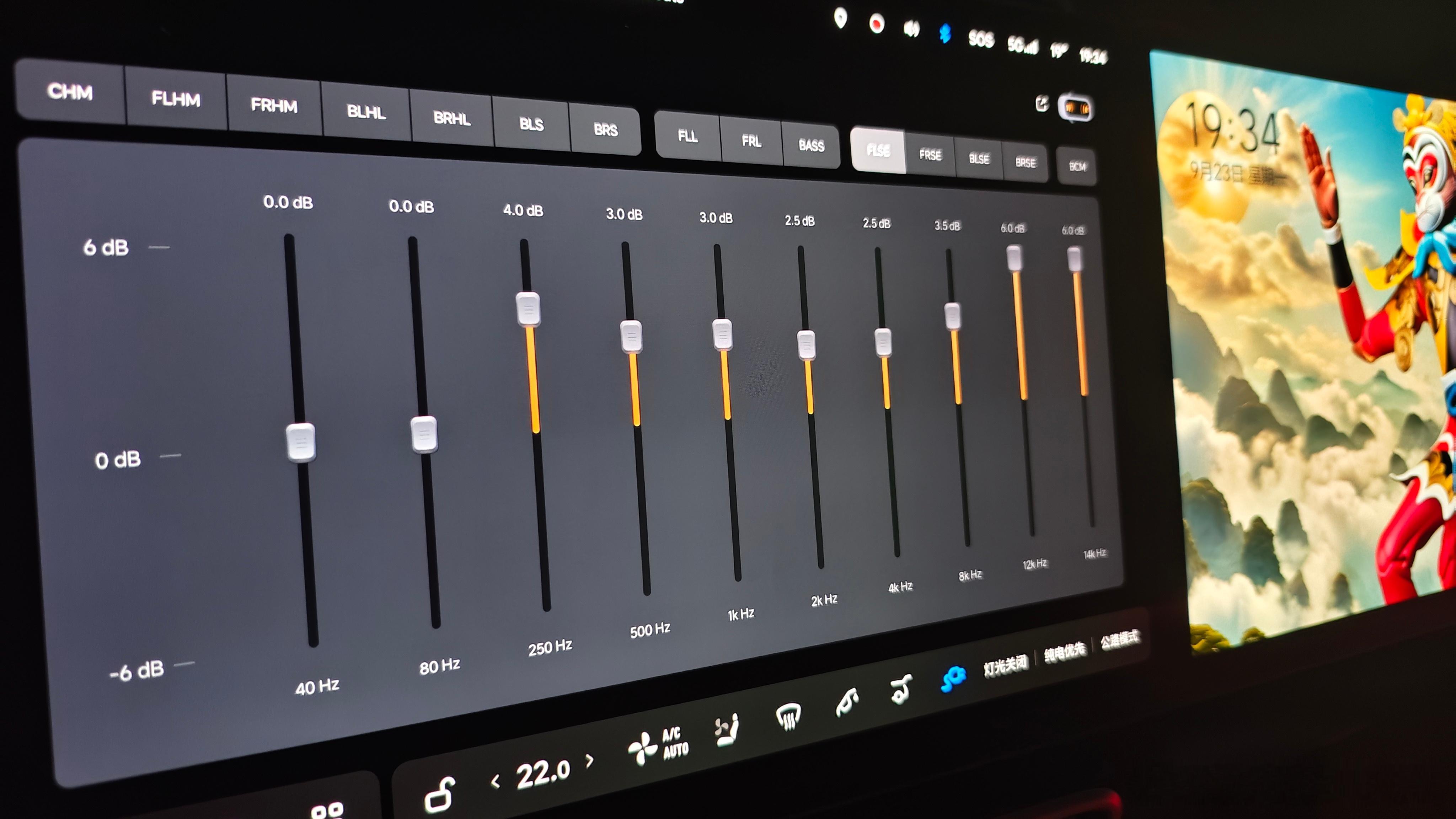Viewport: 1456px width, 819px height.
Task: Select the BLHL speaker channel tab
Action: (x=366, y=112)
